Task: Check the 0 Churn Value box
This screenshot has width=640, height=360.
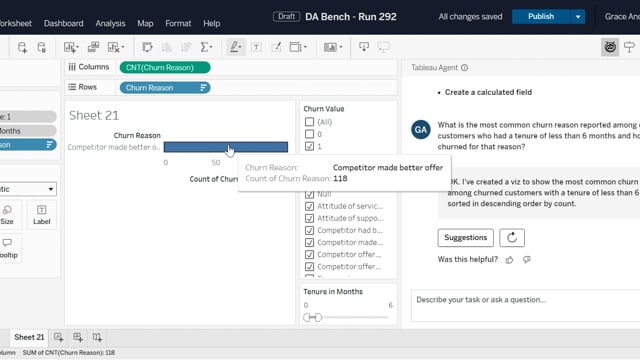Action: (309, 134)
